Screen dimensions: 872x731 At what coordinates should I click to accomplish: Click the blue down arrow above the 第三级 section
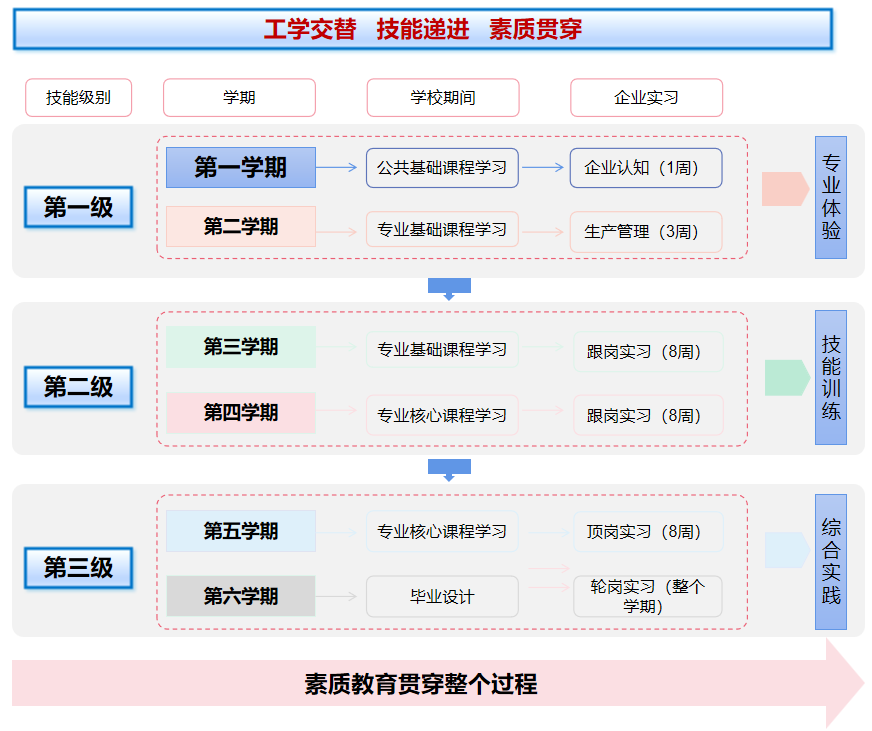point(449,468)
